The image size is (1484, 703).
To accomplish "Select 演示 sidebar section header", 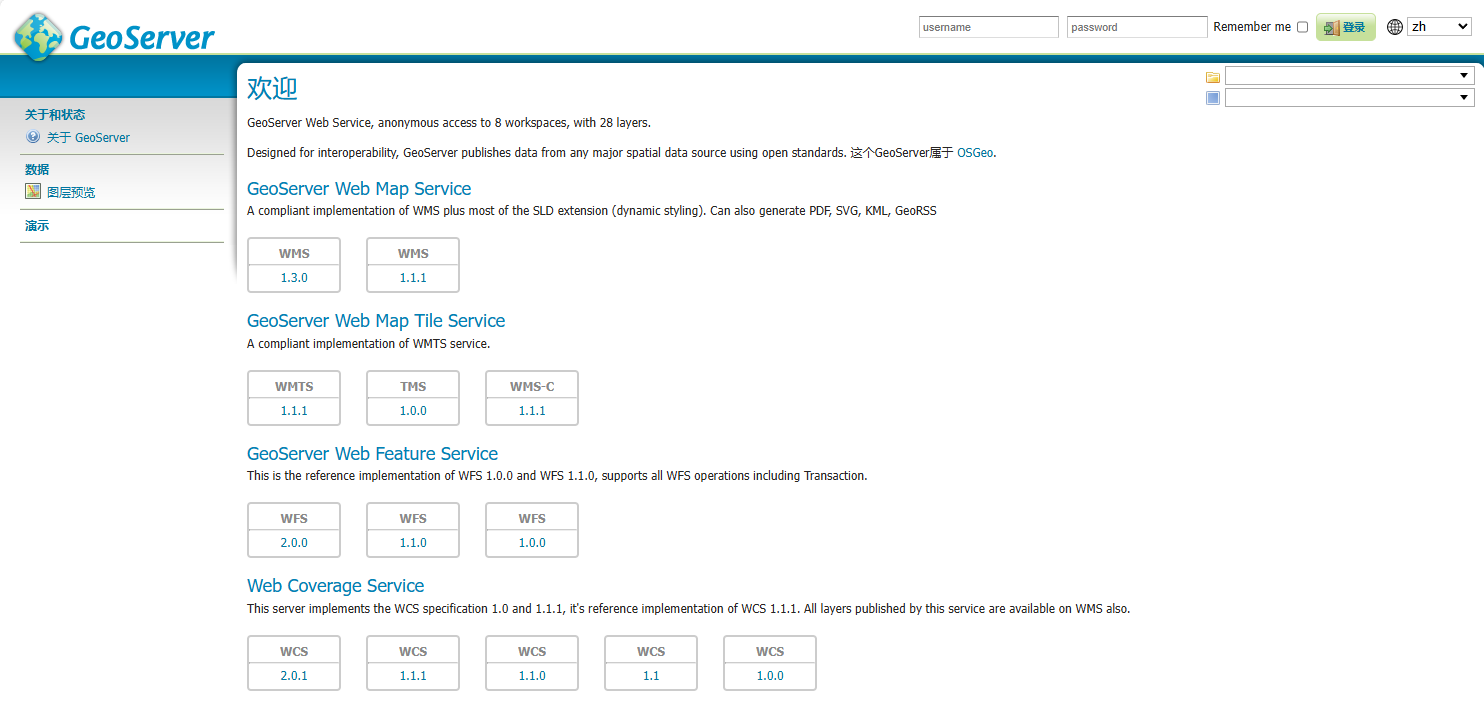I will point(37,226).
